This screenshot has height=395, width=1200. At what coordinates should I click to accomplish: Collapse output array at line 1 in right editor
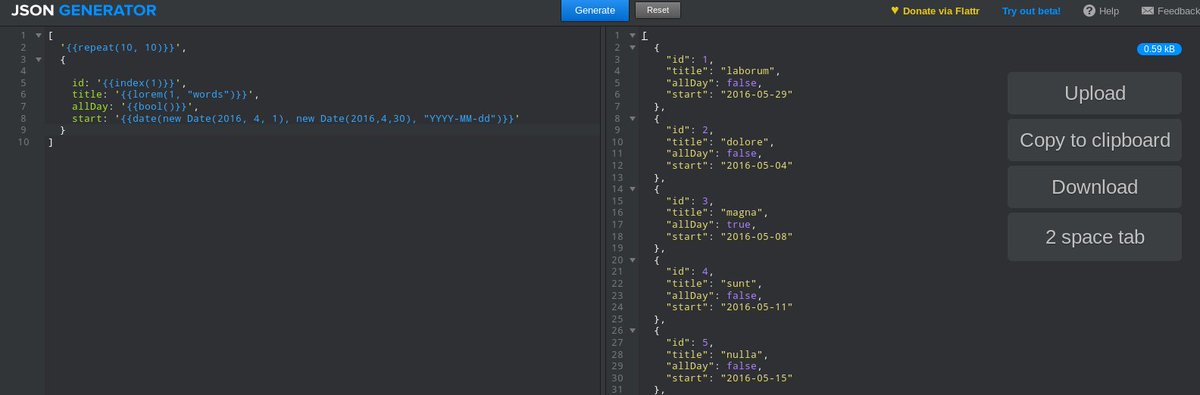point(632,36)
